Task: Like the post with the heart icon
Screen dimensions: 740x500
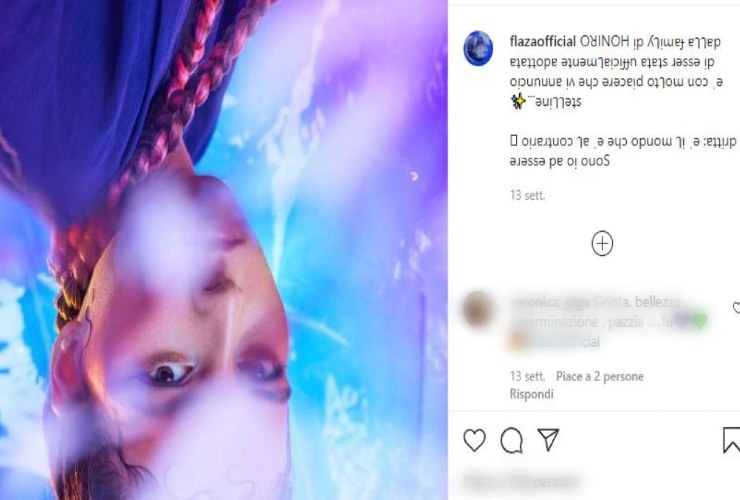Action: 474,440
